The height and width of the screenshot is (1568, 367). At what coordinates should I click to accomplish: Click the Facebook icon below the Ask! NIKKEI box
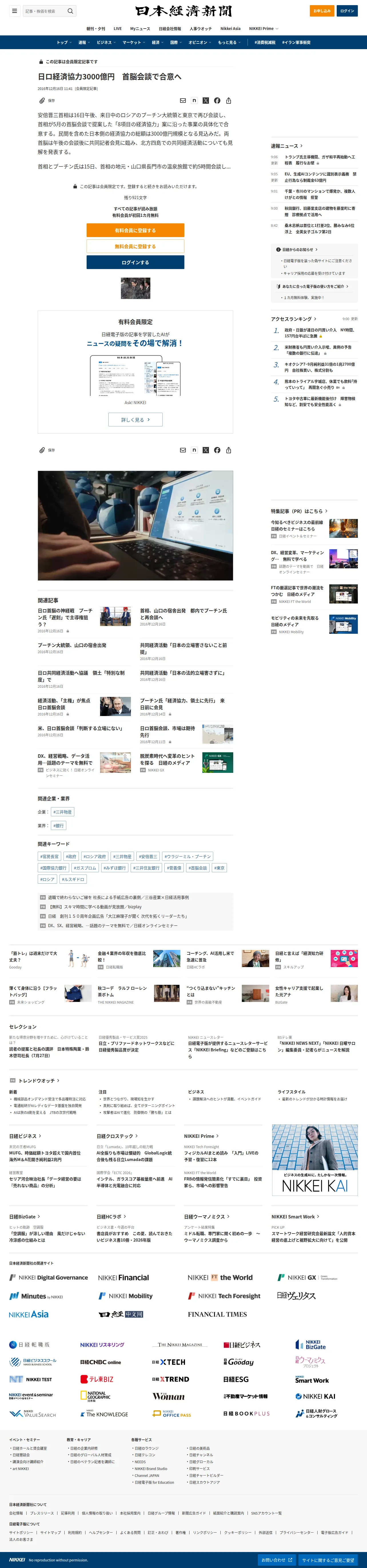(217, 450)
